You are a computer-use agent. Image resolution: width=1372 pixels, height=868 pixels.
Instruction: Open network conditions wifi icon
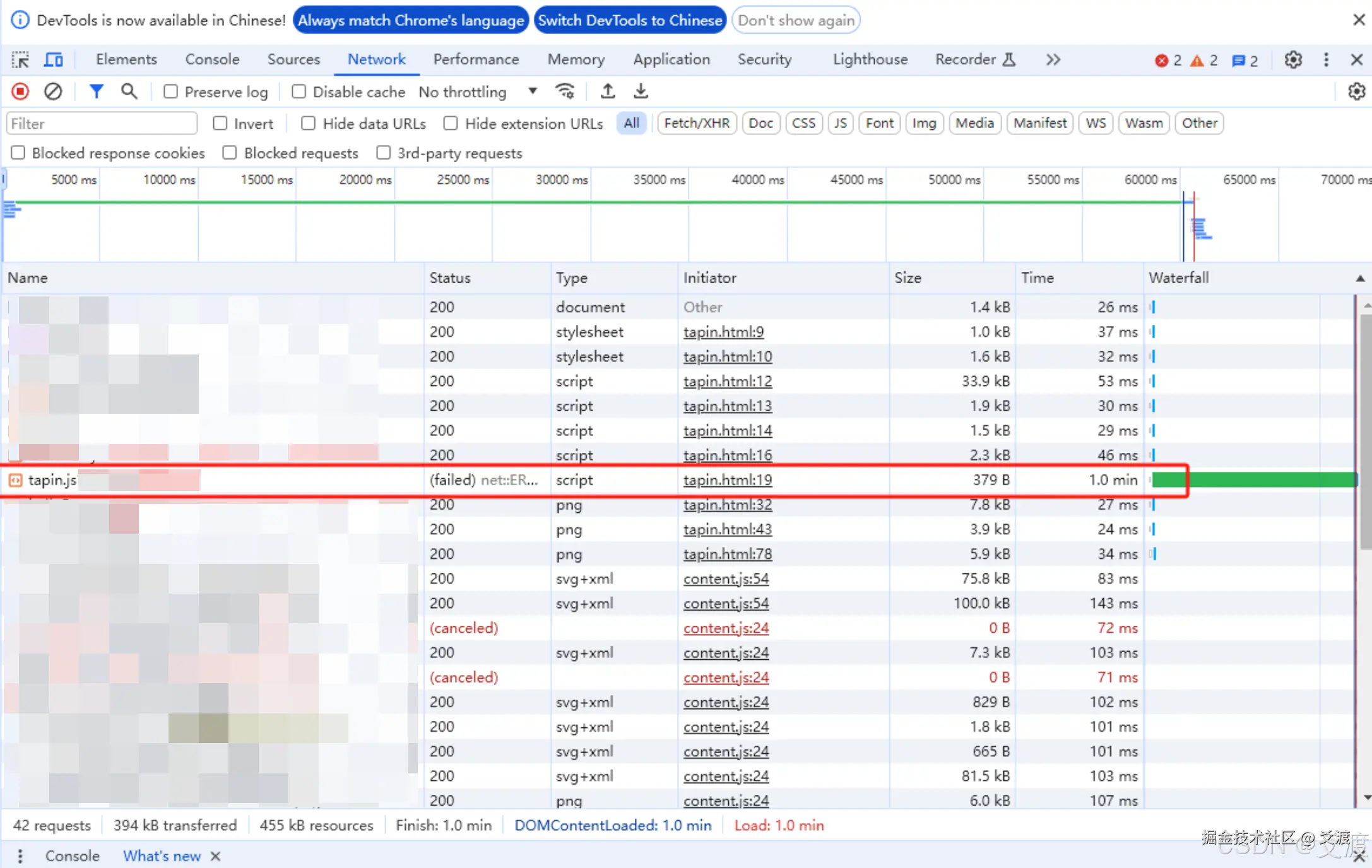(565, 92)
